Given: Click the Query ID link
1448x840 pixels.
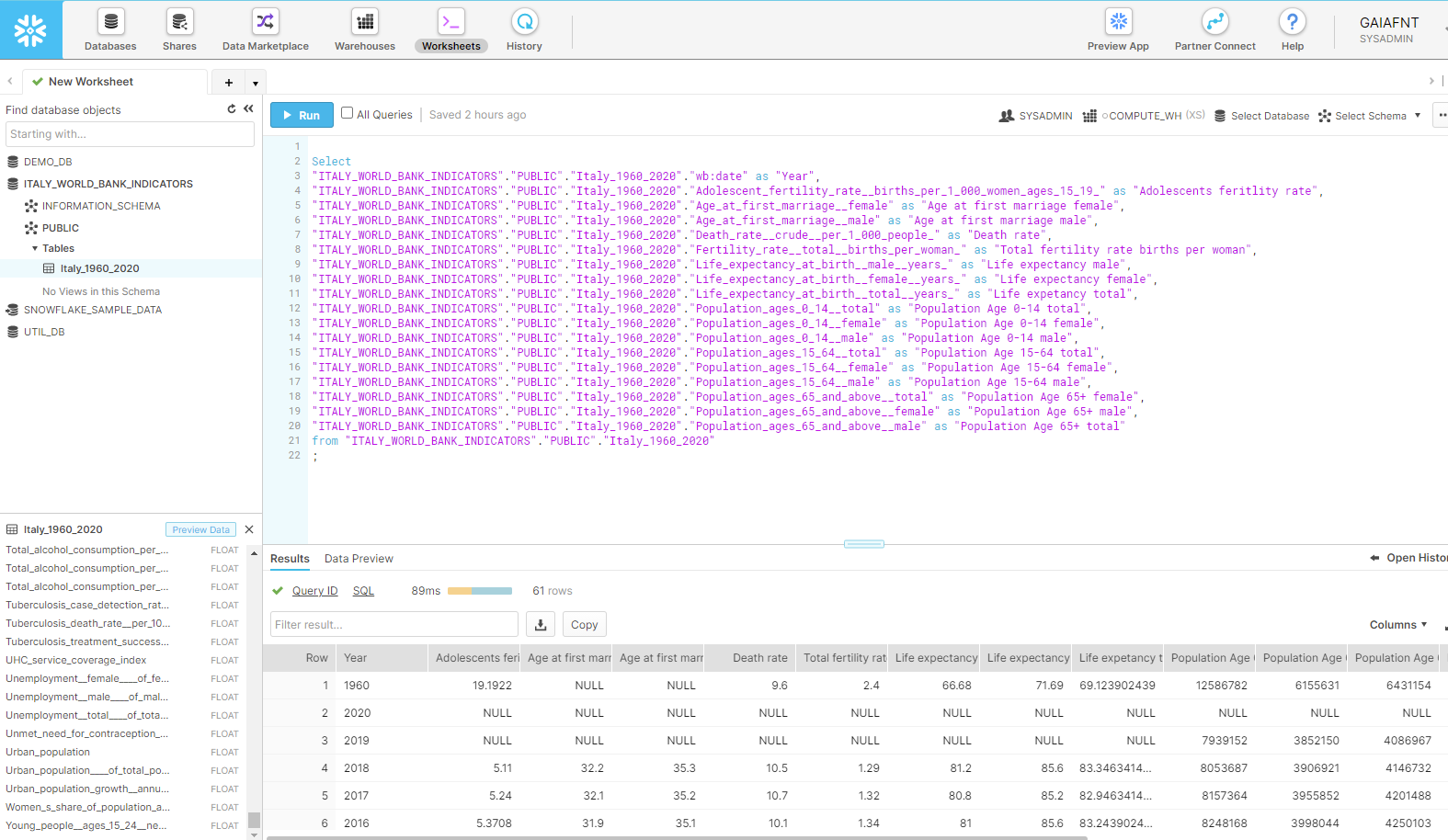Looking at the screenshot, I should pos(314,591).
